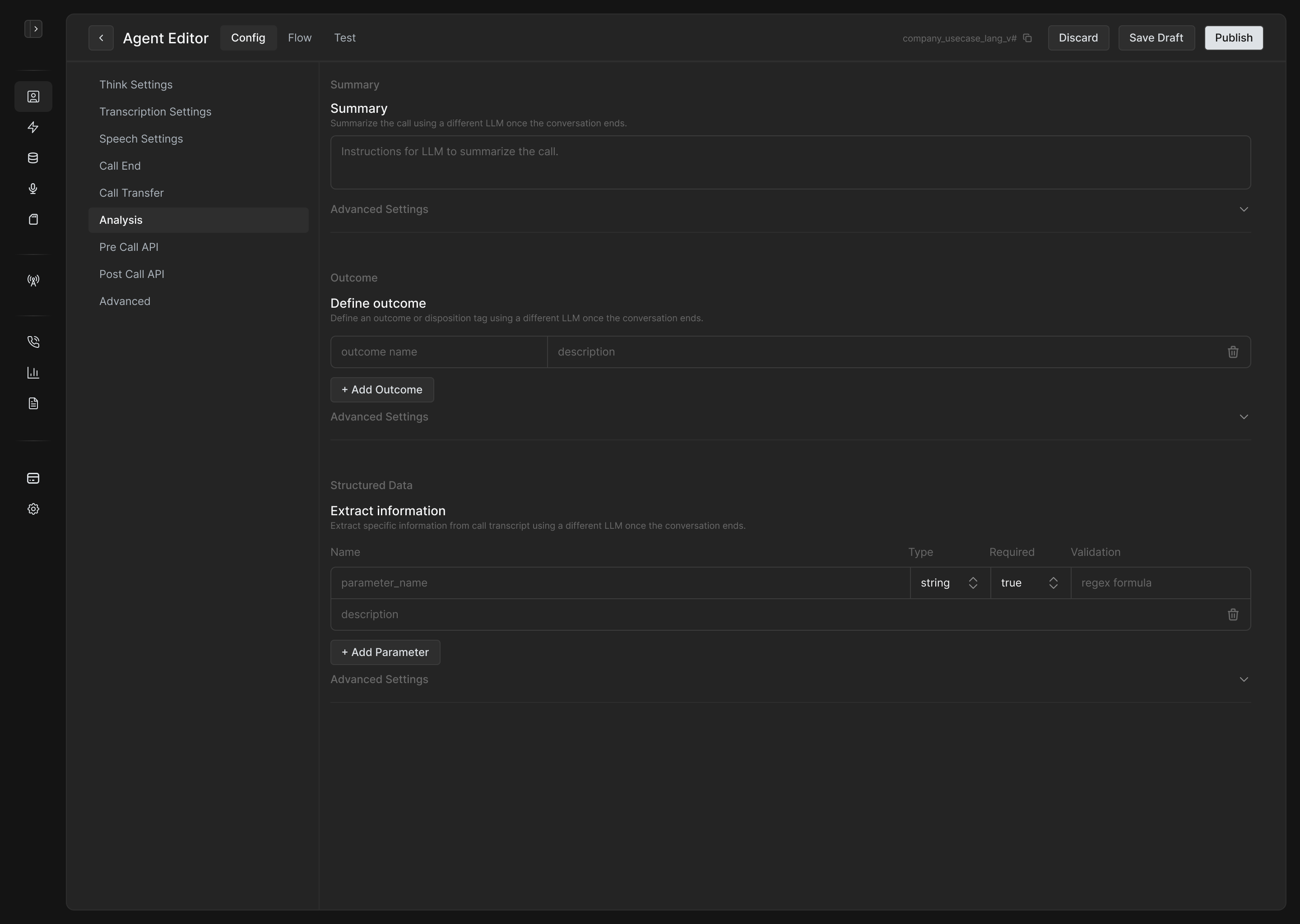This screenshot has height=924, width=1300.
Task: Delete the parameter row with trash icon
Action: point(1233,614)
